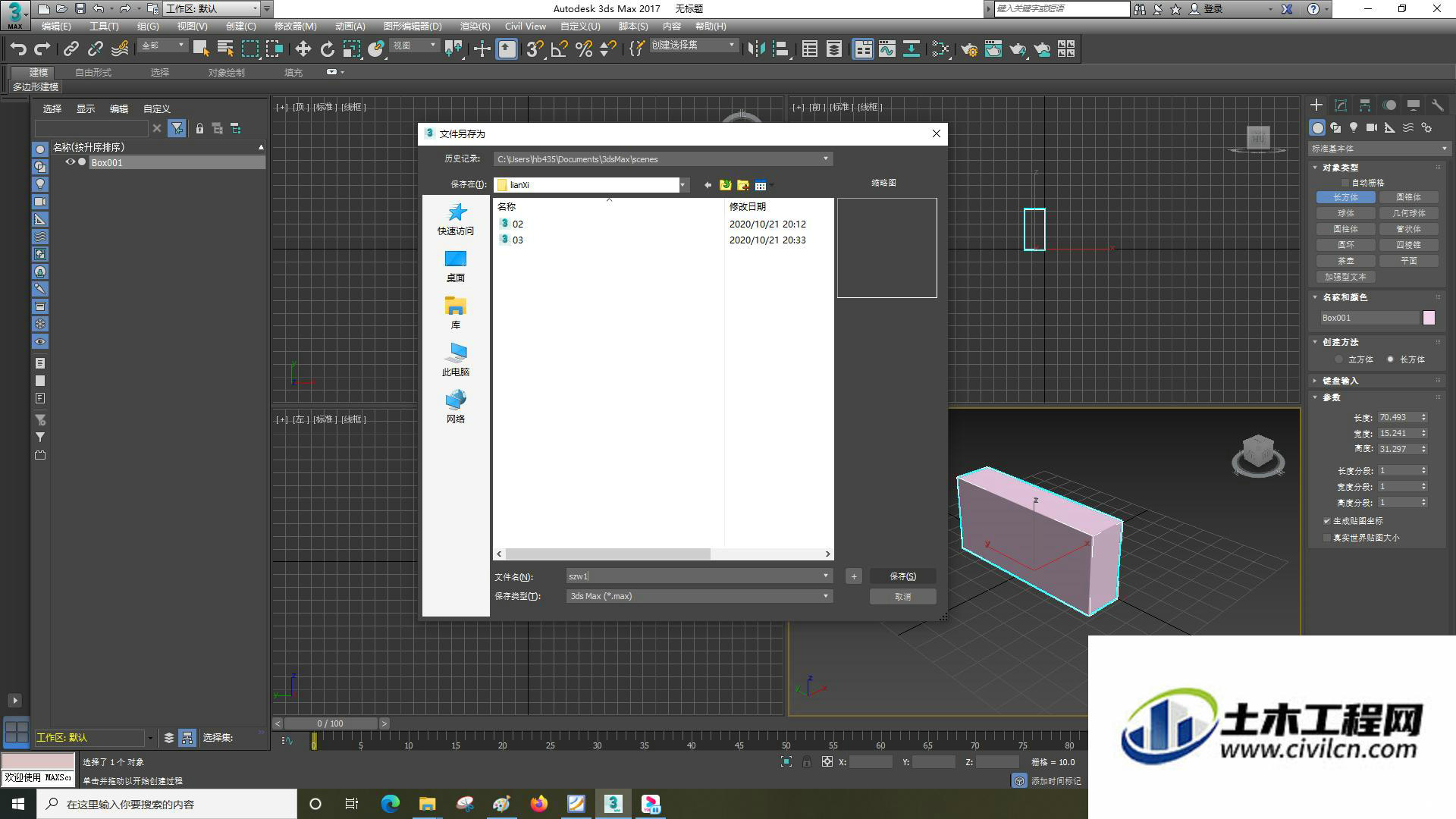Toggle the Angle Snap icon

pyautogui.click(x=560, y=49)
